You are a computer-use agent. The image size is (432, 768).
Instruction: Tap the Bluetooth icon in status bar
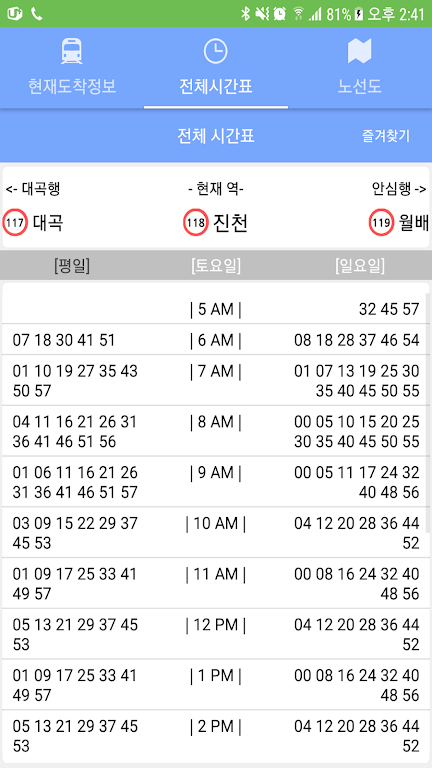245,14
